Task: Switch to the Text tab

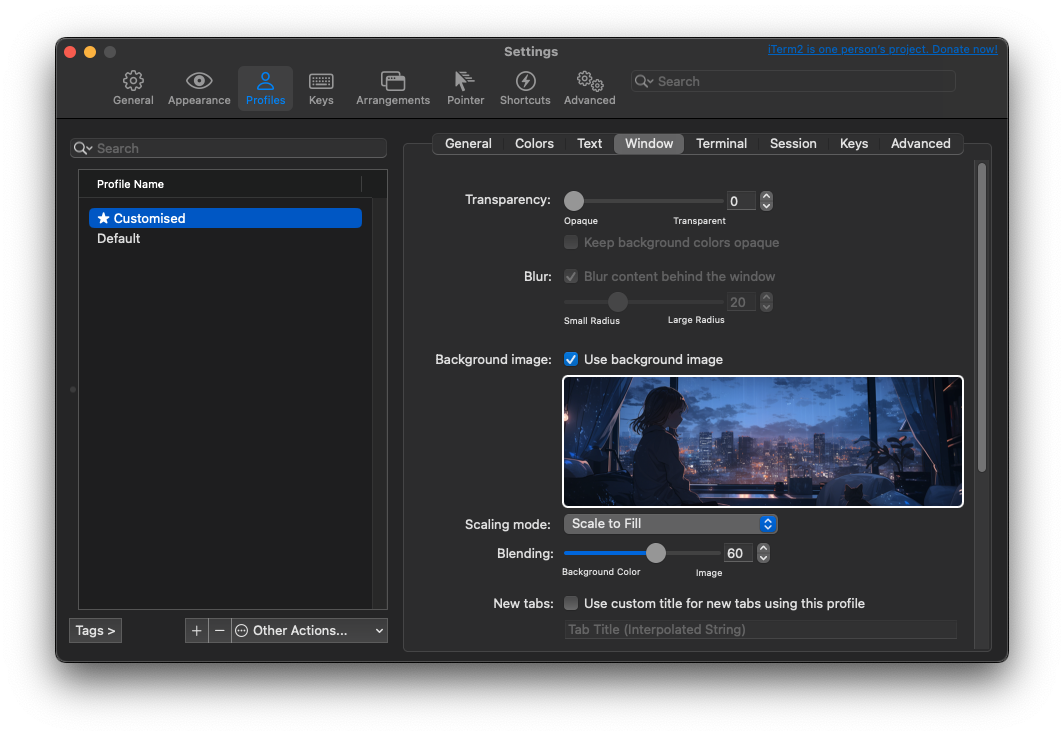Action: [x=590, y=143]
